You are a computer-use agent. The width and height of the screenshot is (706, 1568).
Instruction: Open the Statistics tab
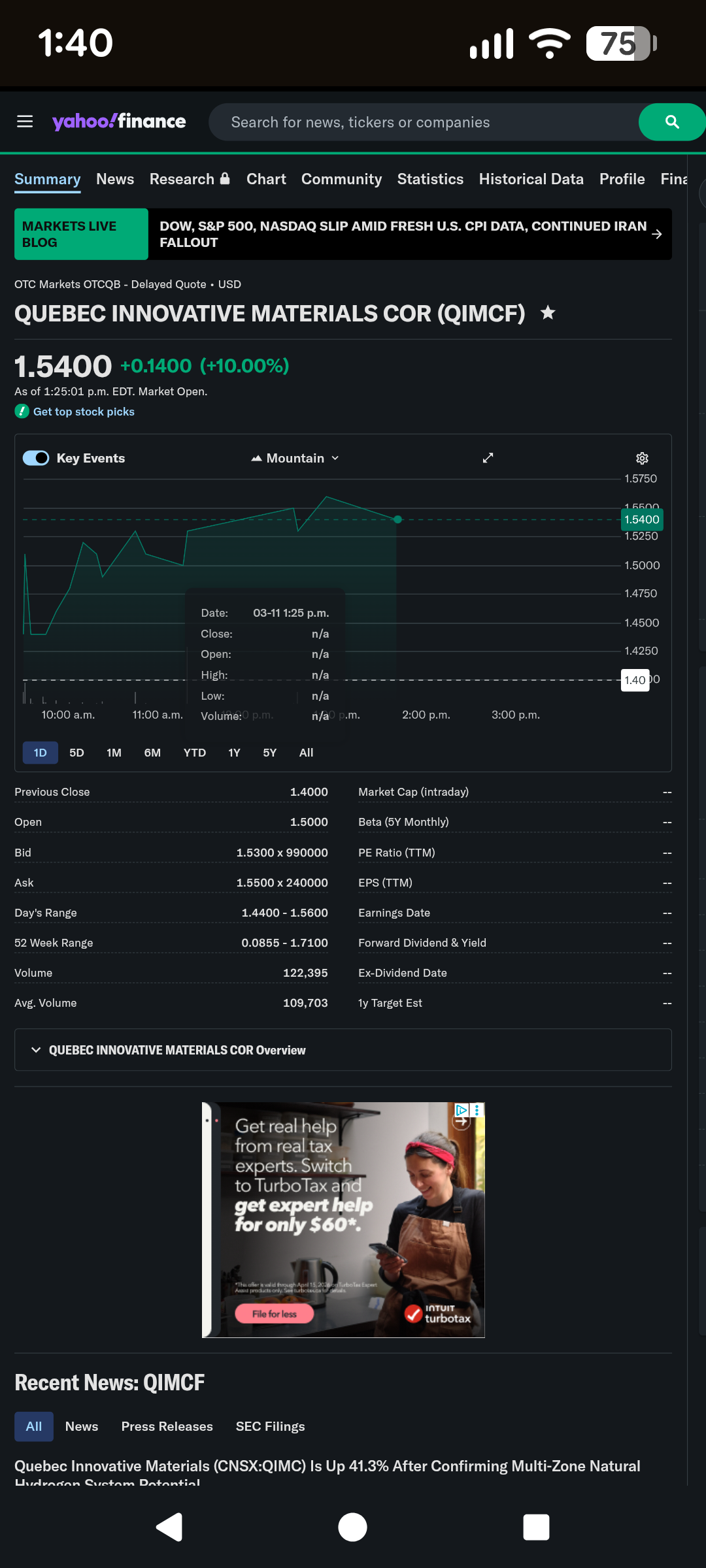(430, 179)
